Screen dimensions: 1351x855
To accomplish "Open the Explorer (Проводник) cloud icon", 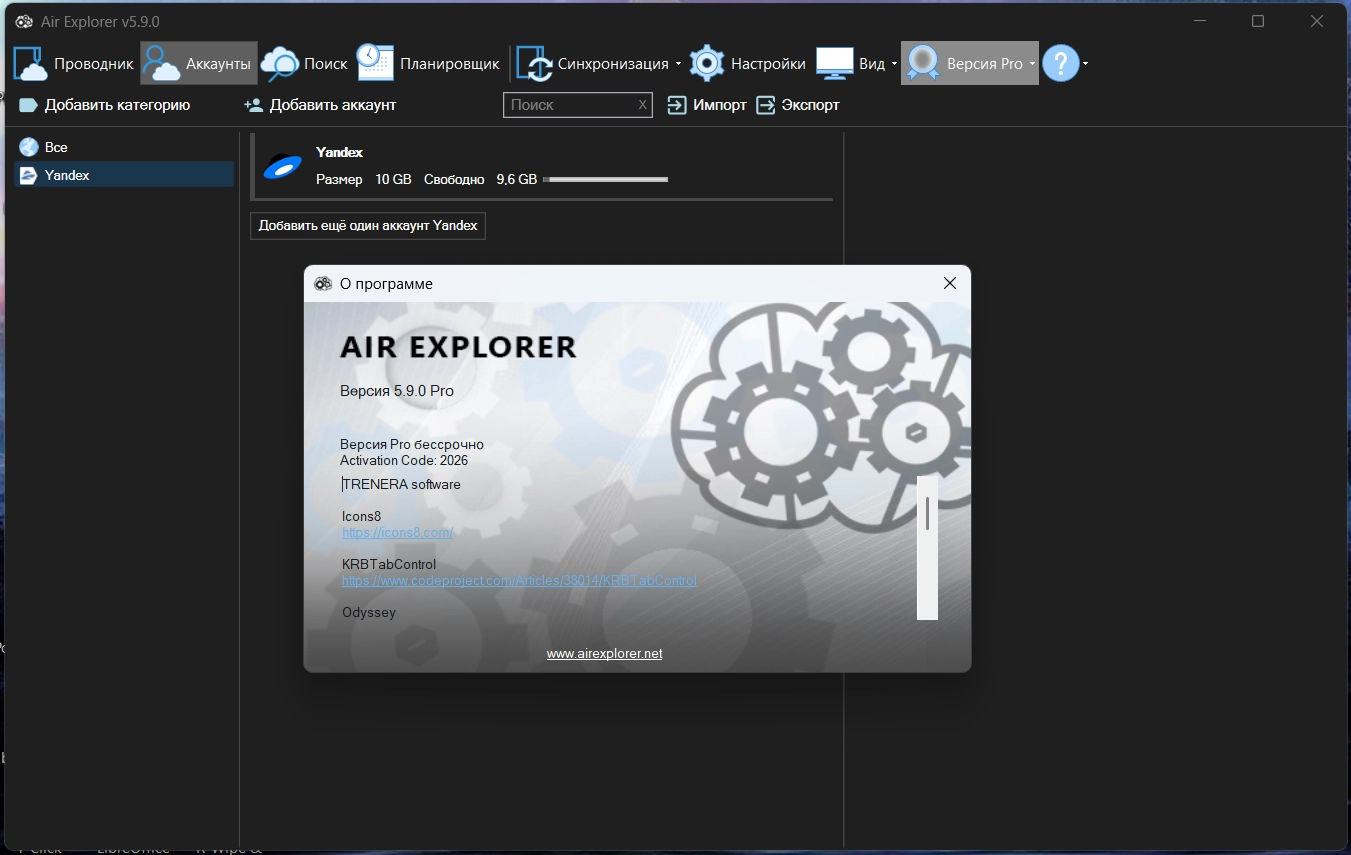I will (x=30, y=64).
